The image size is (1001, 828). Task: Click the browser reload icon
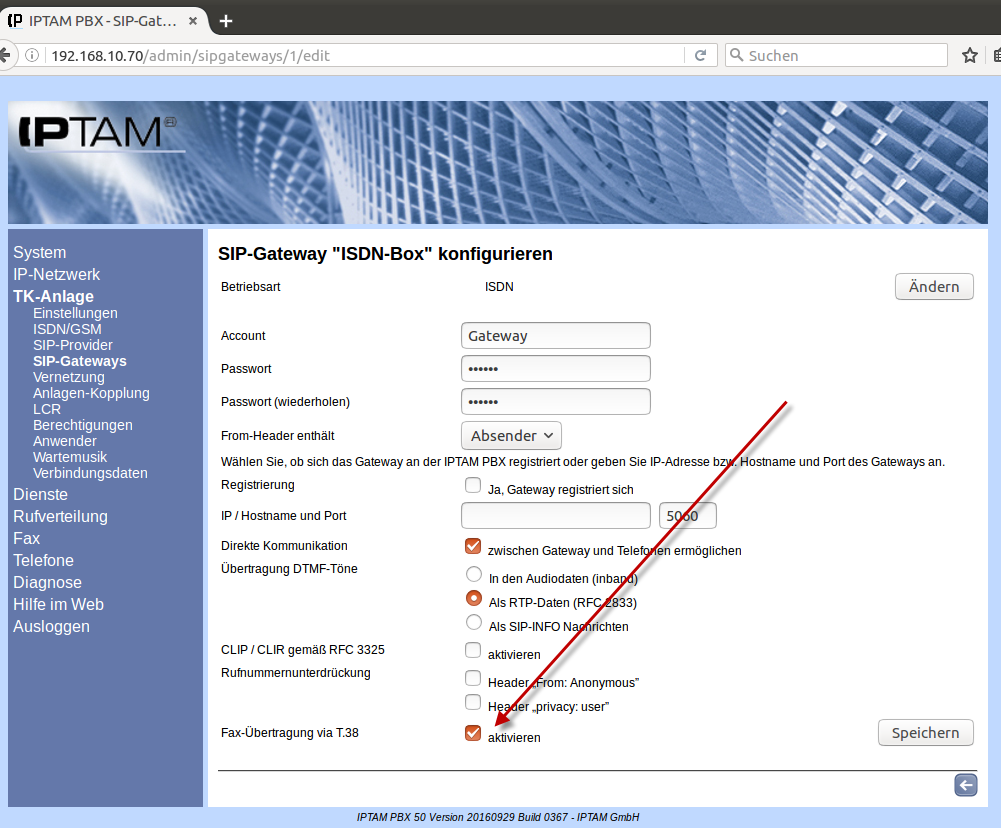tap(701, 56)
